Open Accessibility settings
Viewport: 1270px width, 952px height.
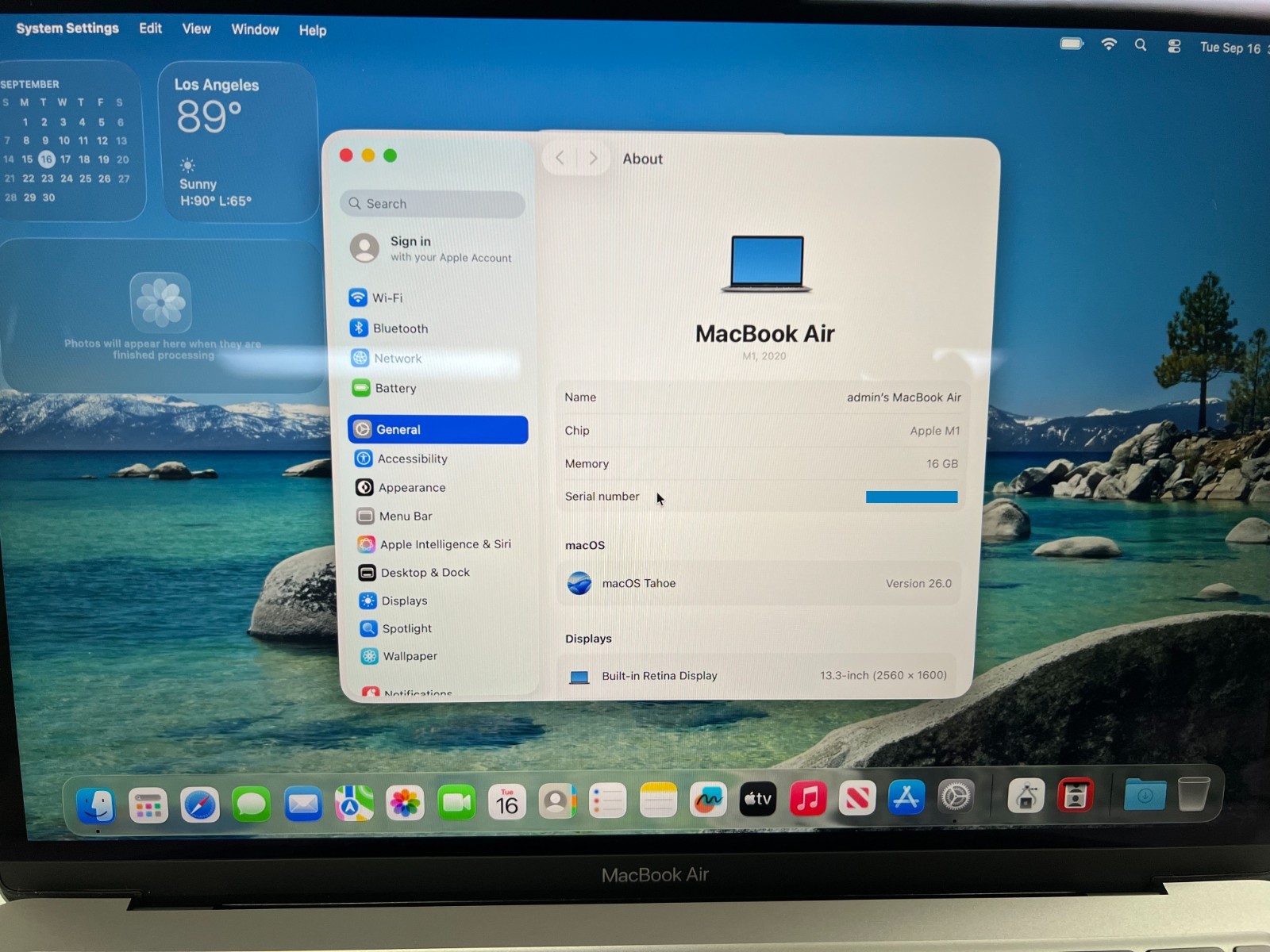click(411, 459)
